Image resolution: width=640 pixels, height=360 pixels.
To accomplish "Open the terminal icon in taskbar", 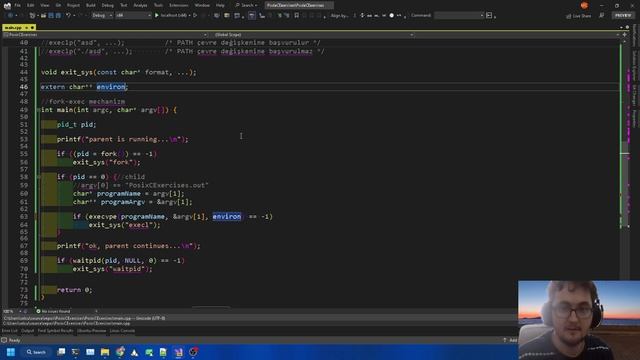I will 75,352.
